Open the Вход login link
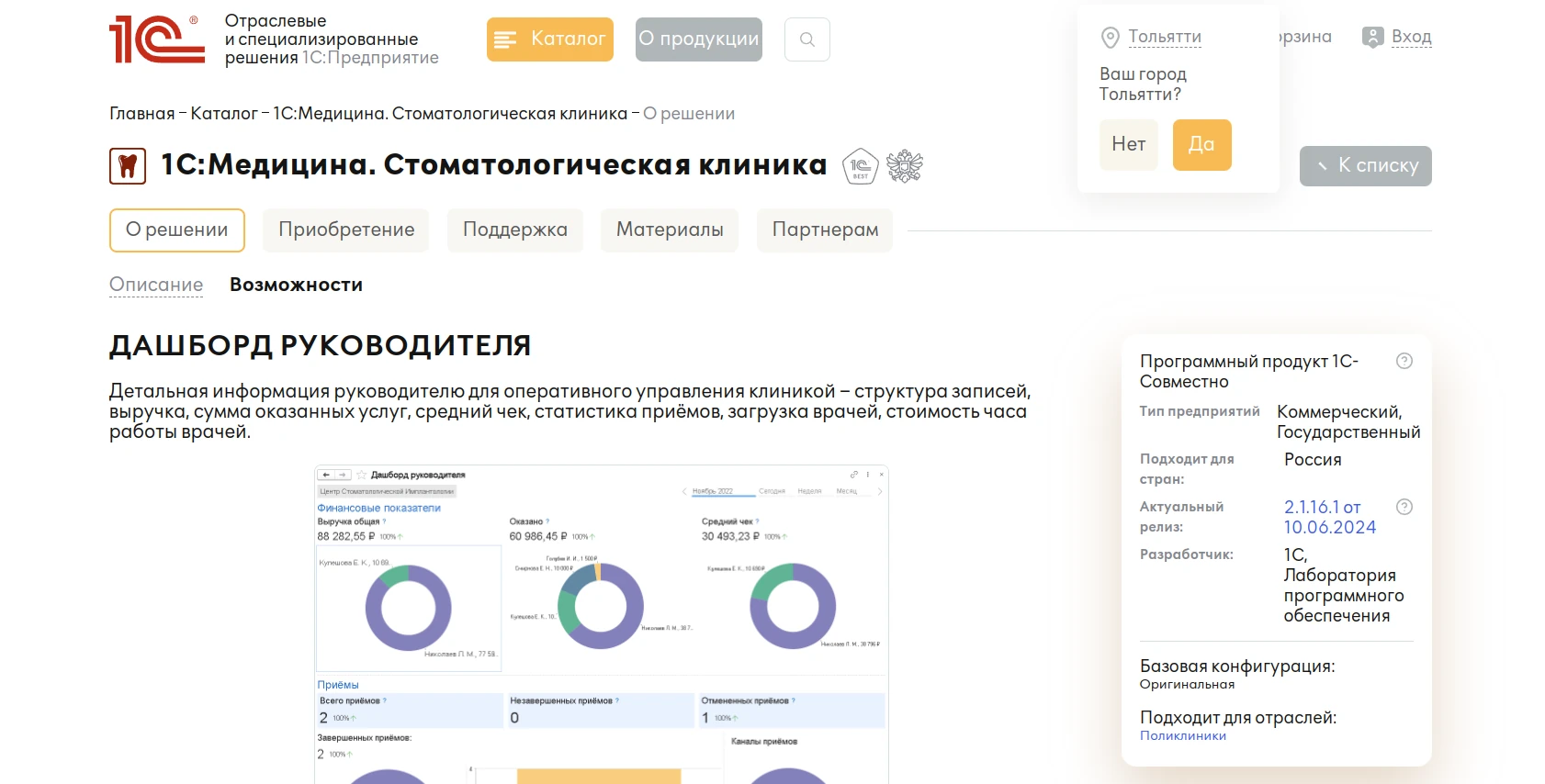 [x=1412, y=37]
